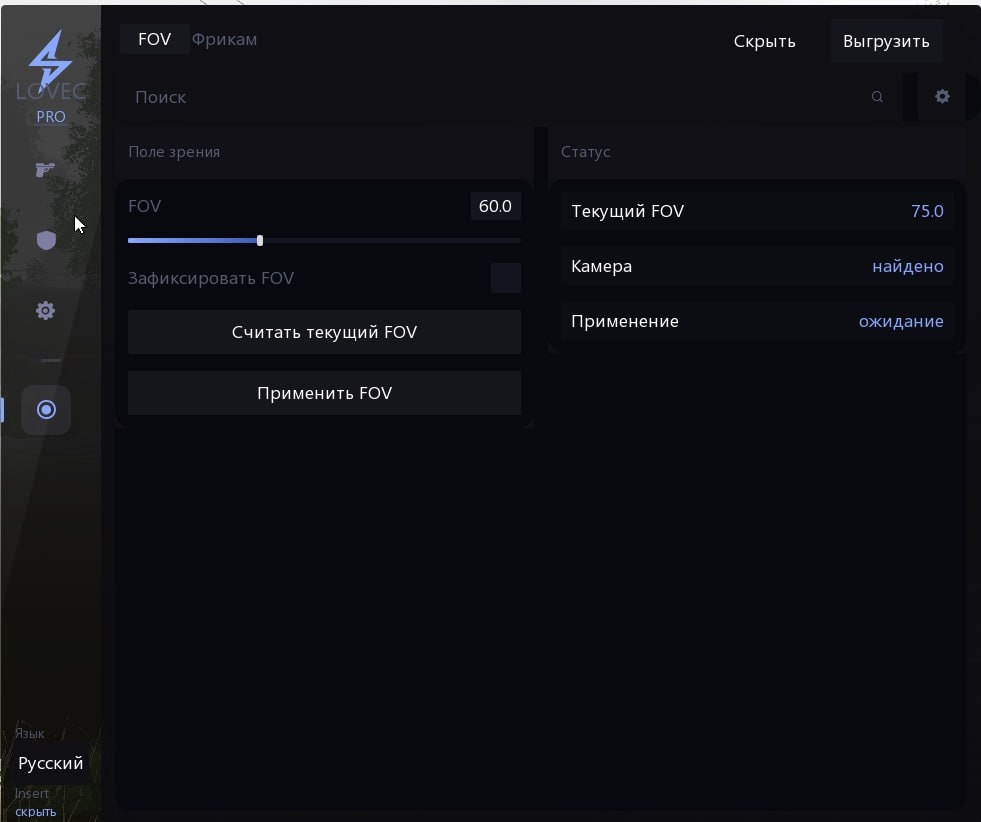Image resolution: width=981 pixels, height=822 pixels.
Task: Click the Считать текущий FOV button
Action: click(x=324, y=332)
